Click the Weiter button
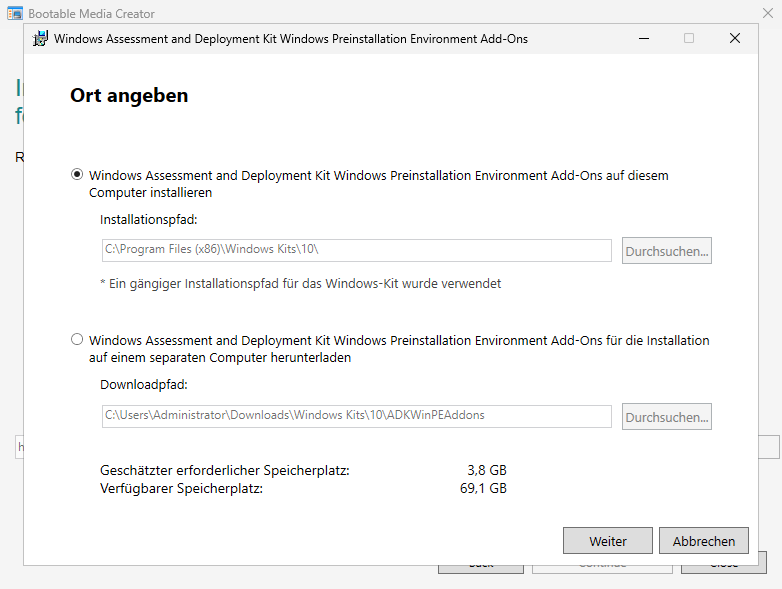 coord(607,541)
